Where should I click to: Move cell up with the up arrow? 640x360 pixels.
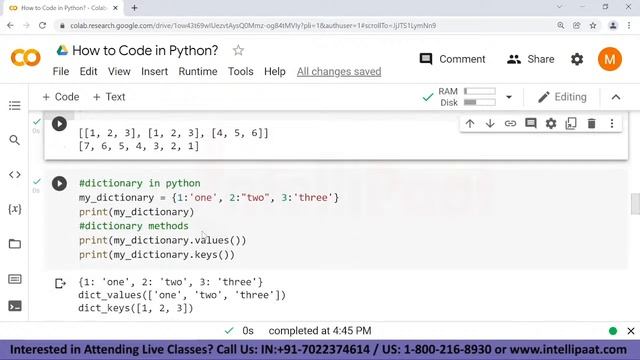point(470,123)
